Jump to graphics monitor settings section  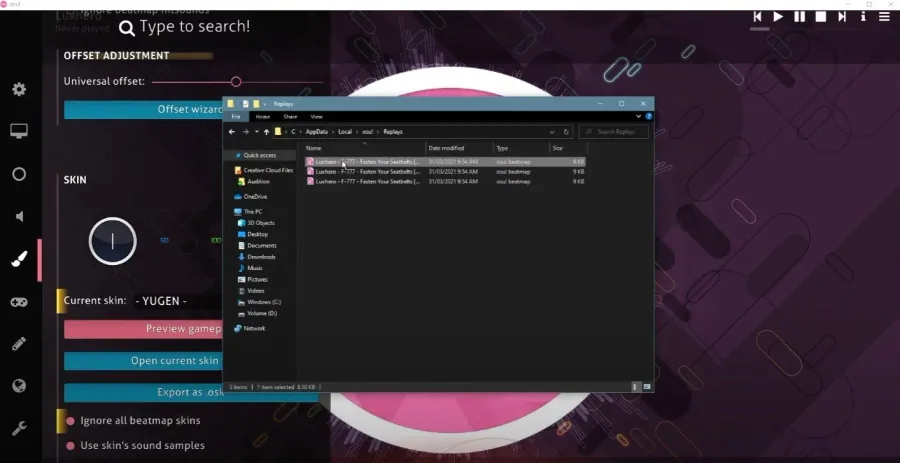pyautogui.click(x=19, y=131)
